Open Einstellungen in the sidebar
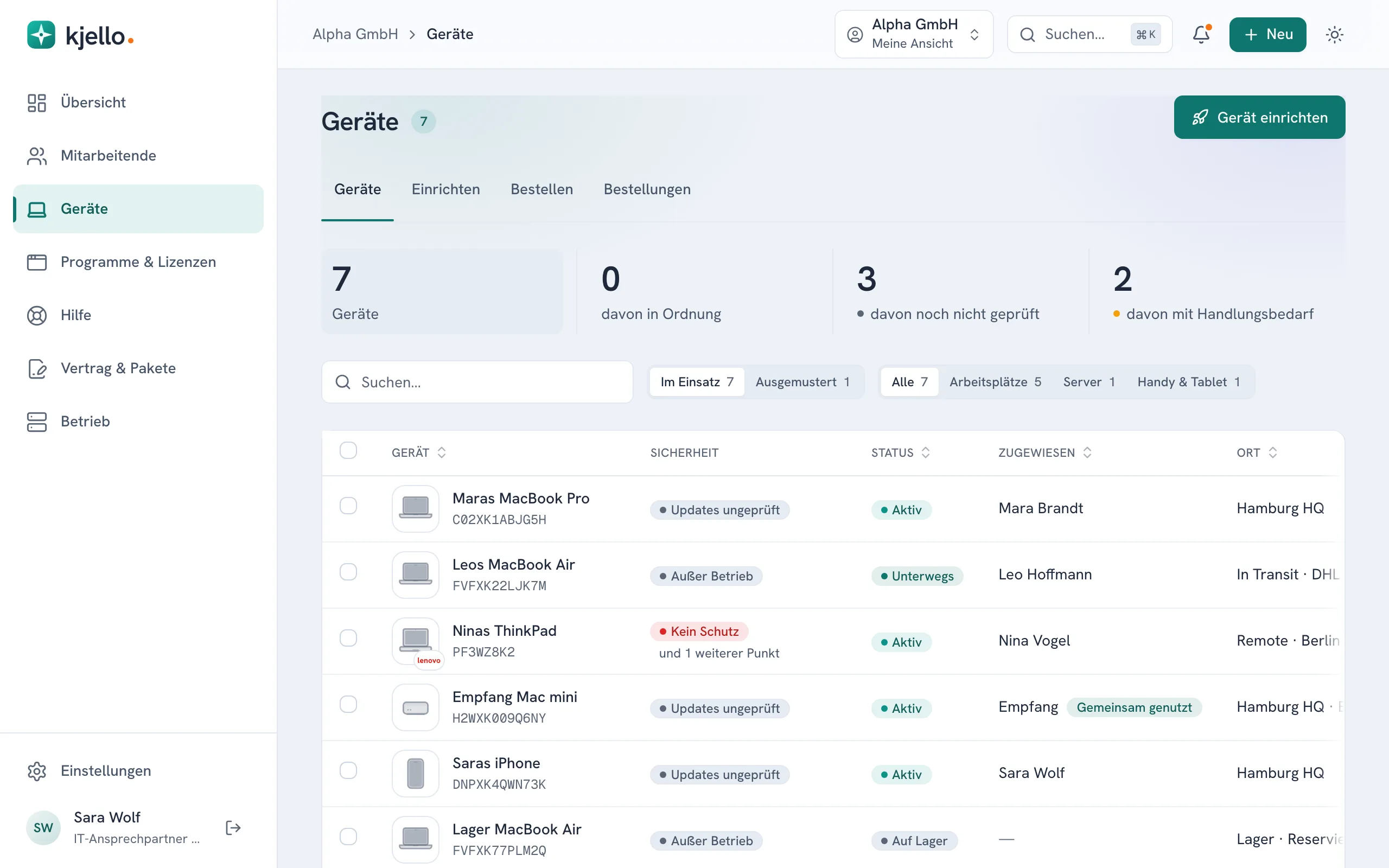The image size is (1389, 868). coord(138,770)
